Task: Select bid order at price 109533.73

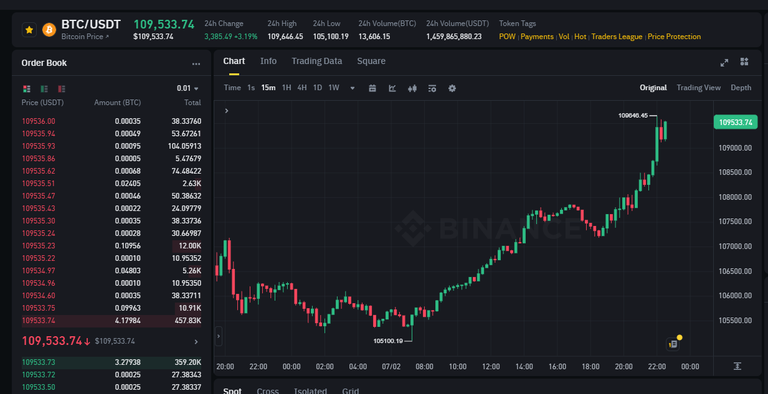Action: click(x=112, y=363)
